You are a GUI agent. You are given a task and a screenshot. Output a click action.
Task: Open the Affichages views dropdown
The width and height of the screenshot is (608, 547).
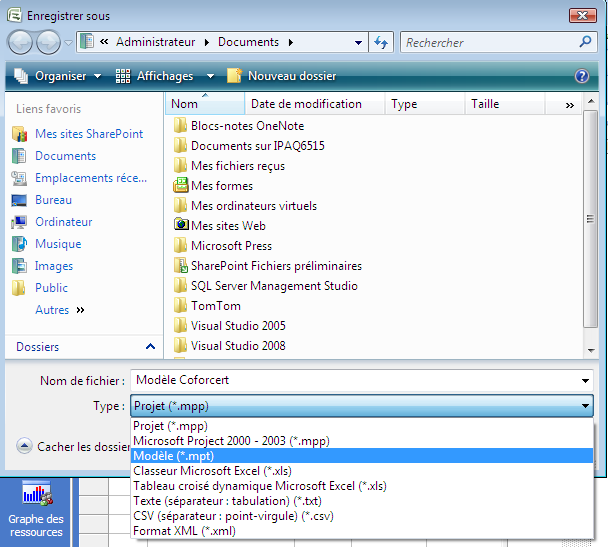click(166, 76)
